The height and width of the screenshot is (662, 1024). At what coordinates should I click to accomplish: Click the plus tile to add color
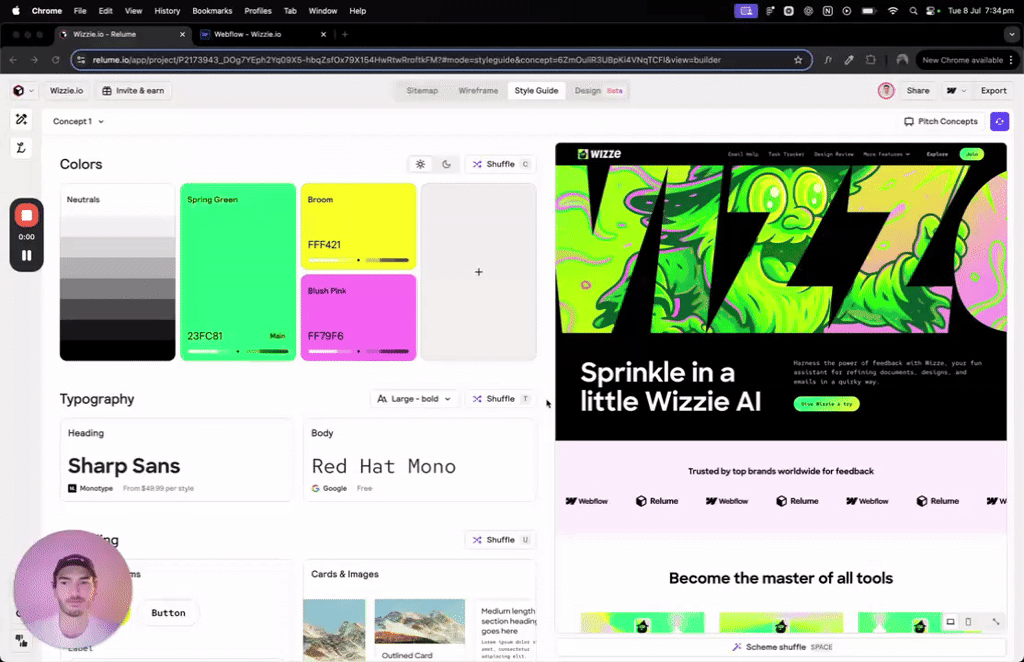coord(478,272)
